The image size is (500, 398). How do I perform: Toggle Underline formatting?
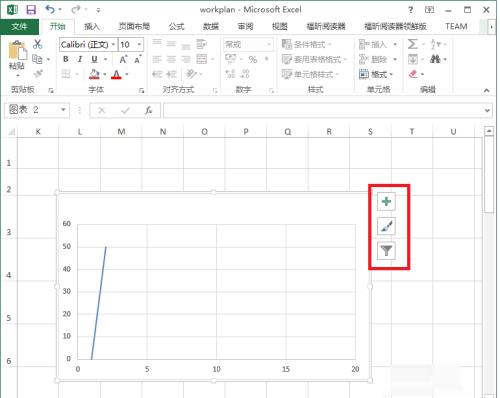tap(94, 59)
